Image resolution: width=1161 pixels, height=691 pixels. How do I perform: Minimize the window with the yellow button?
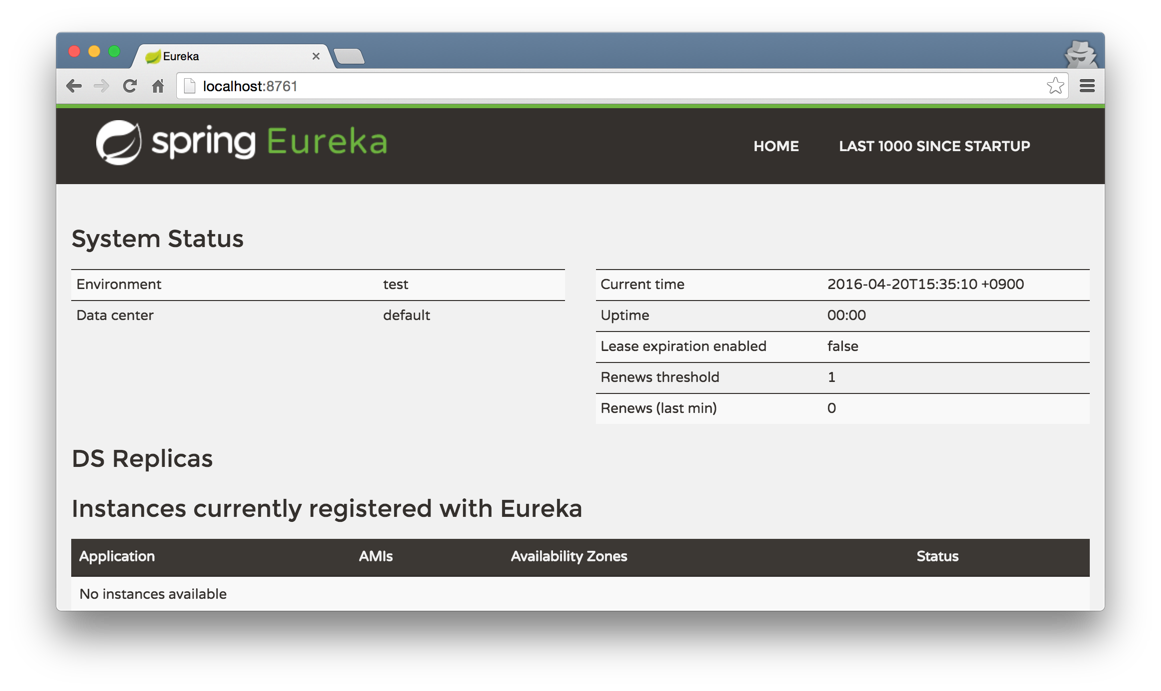94,51
